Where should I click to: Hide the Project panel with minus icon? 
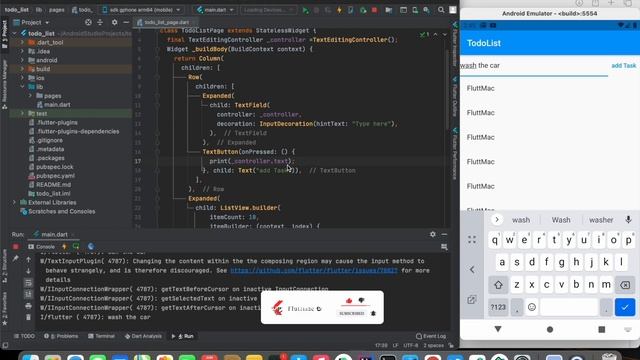126,22
